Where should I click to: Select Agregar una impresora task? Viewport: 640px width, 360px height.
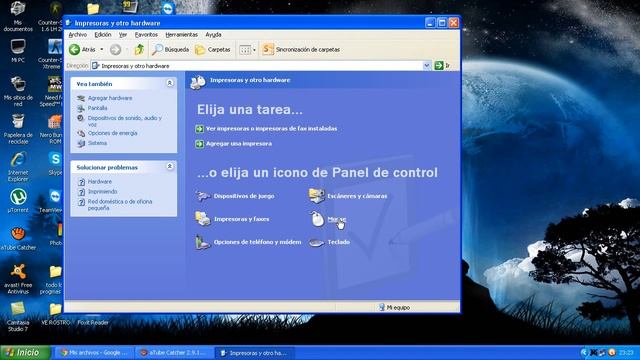pyautogui.click(x=239, y=144)
